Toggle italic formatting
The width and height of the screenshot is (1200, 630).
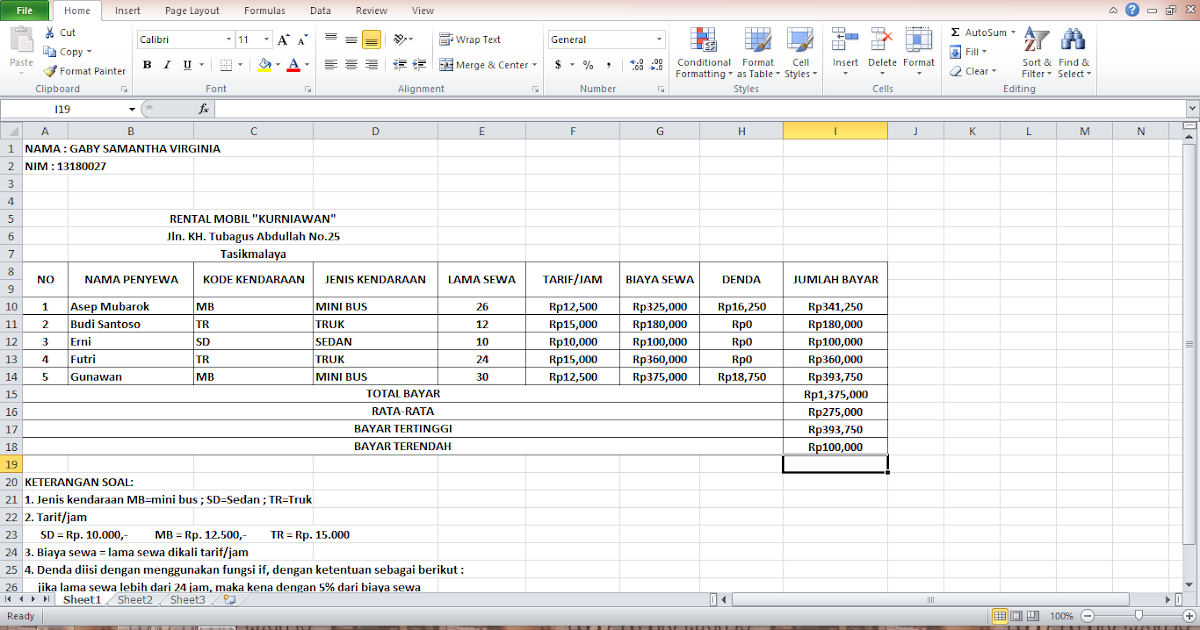coord(166,63)
